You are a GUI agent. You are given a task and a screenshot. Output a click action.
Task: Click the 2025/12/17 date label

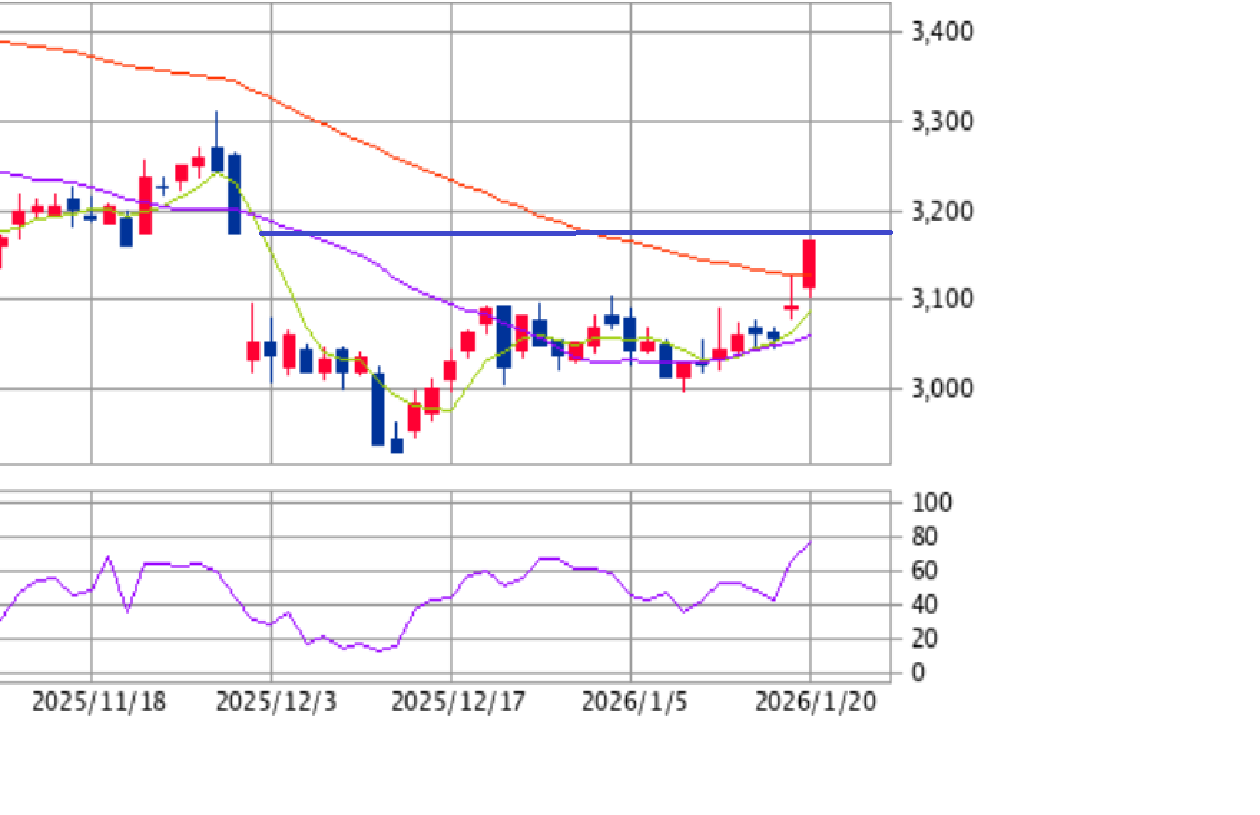pos(457,702)
